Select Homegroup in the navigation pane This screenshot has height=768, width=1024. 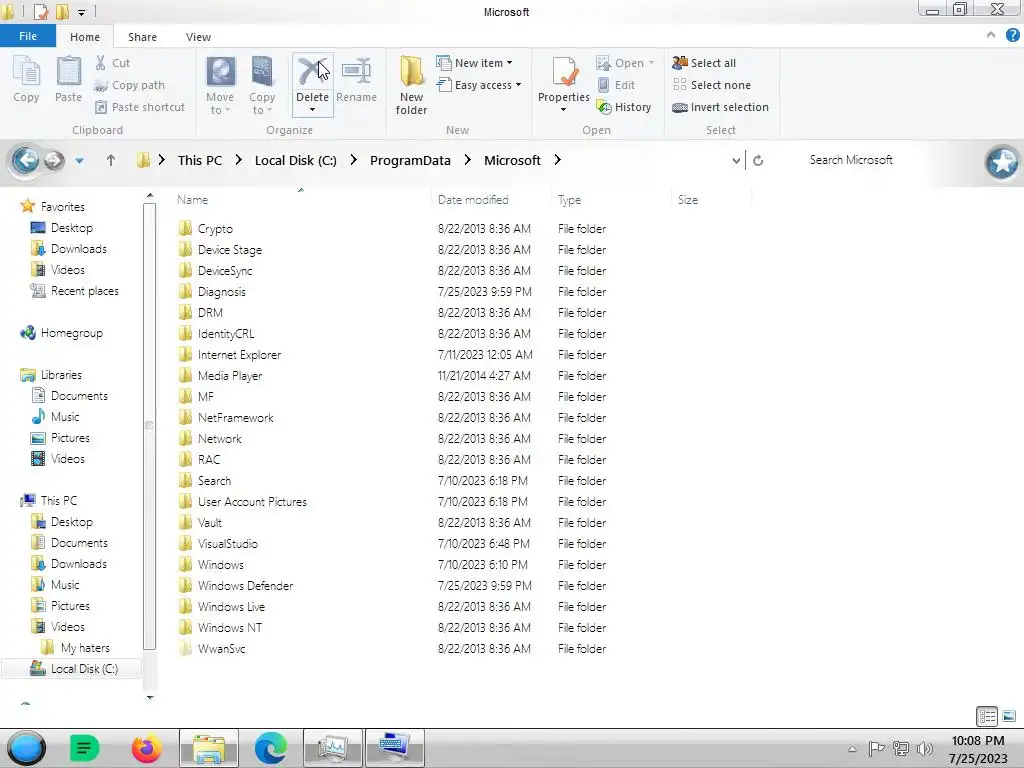pos(61,333)
